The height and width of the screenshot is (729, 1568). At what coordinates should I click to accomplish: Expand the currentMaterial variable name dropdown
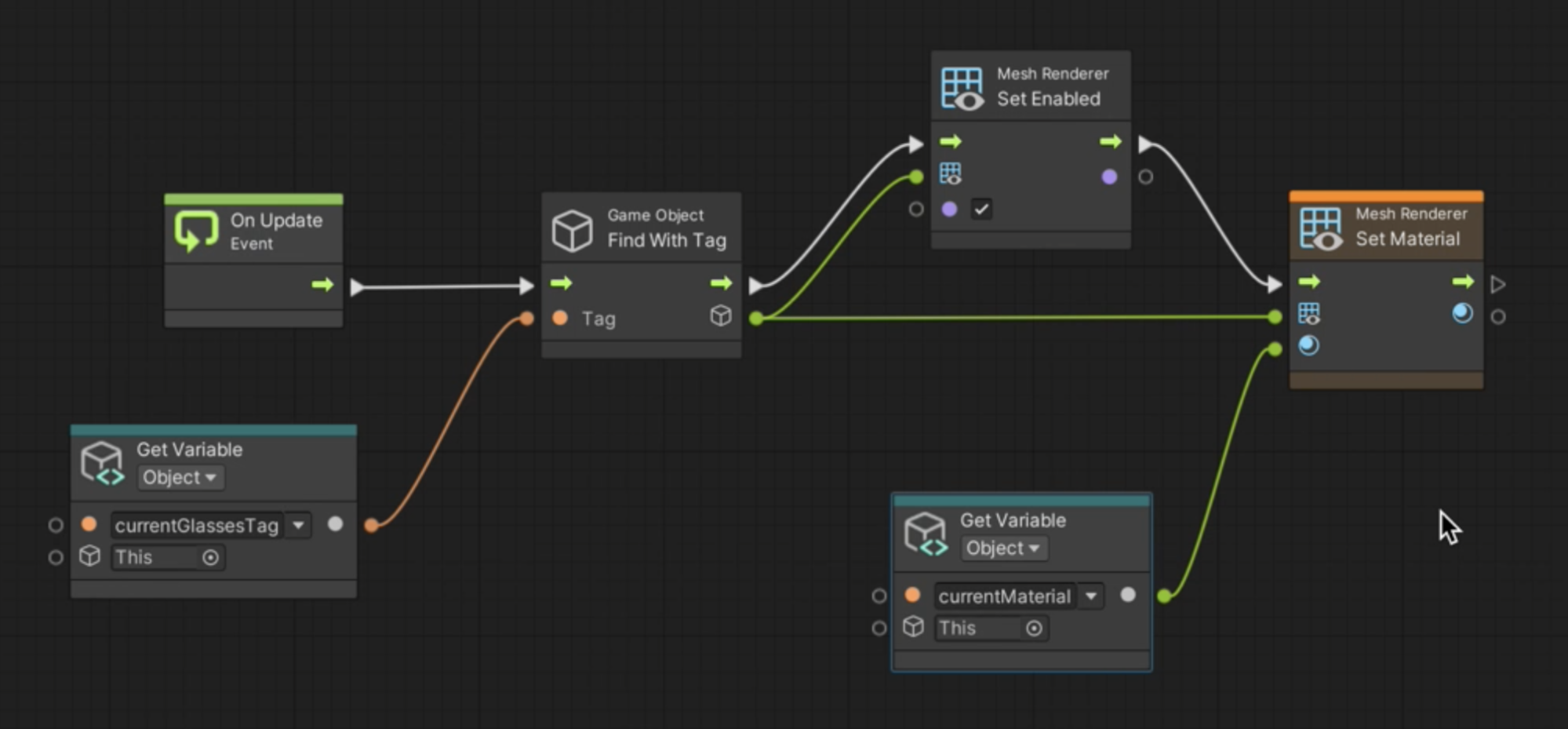(x=1091, y=596)
